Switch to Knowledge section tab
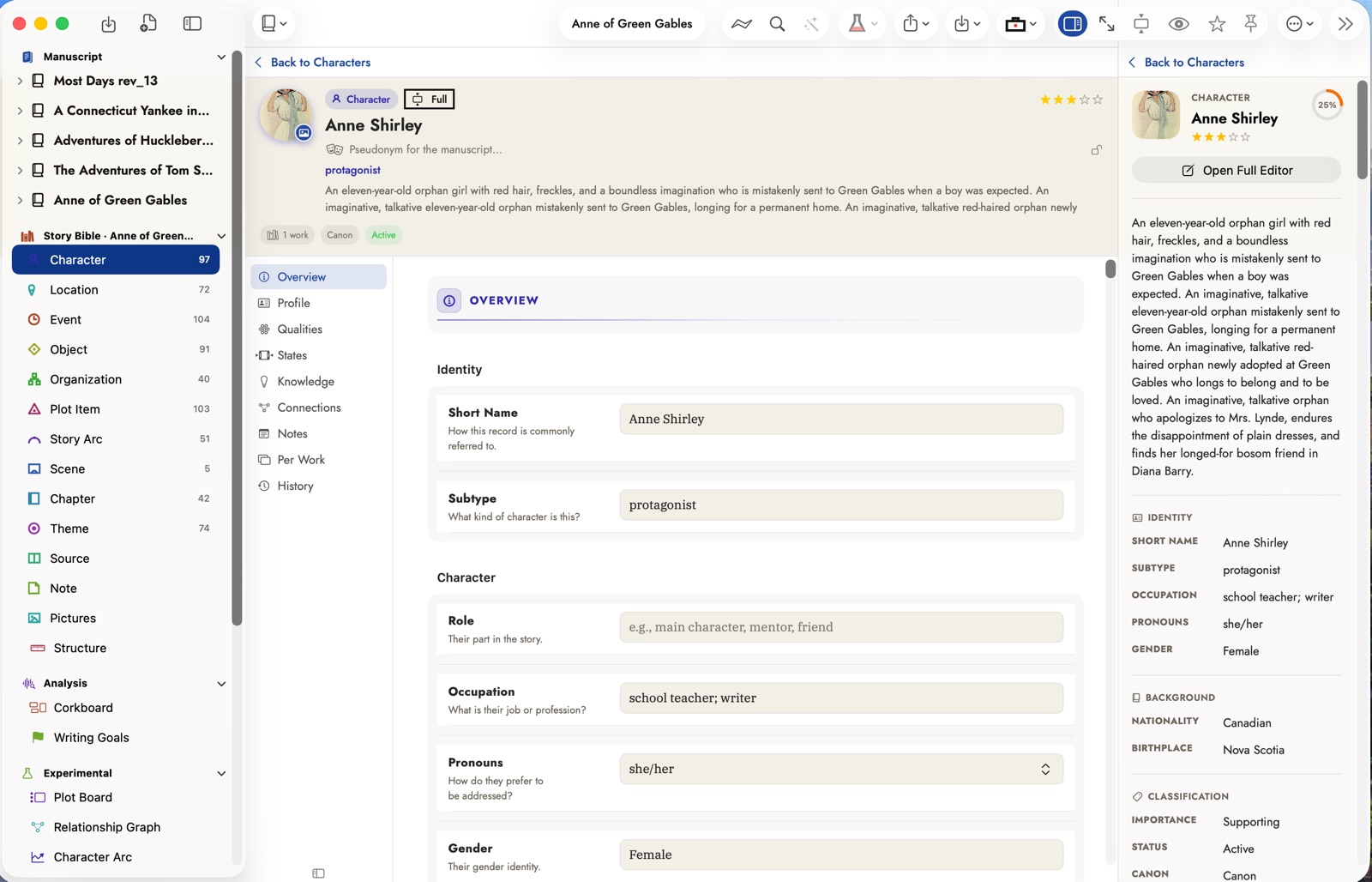 coord(319,382)
